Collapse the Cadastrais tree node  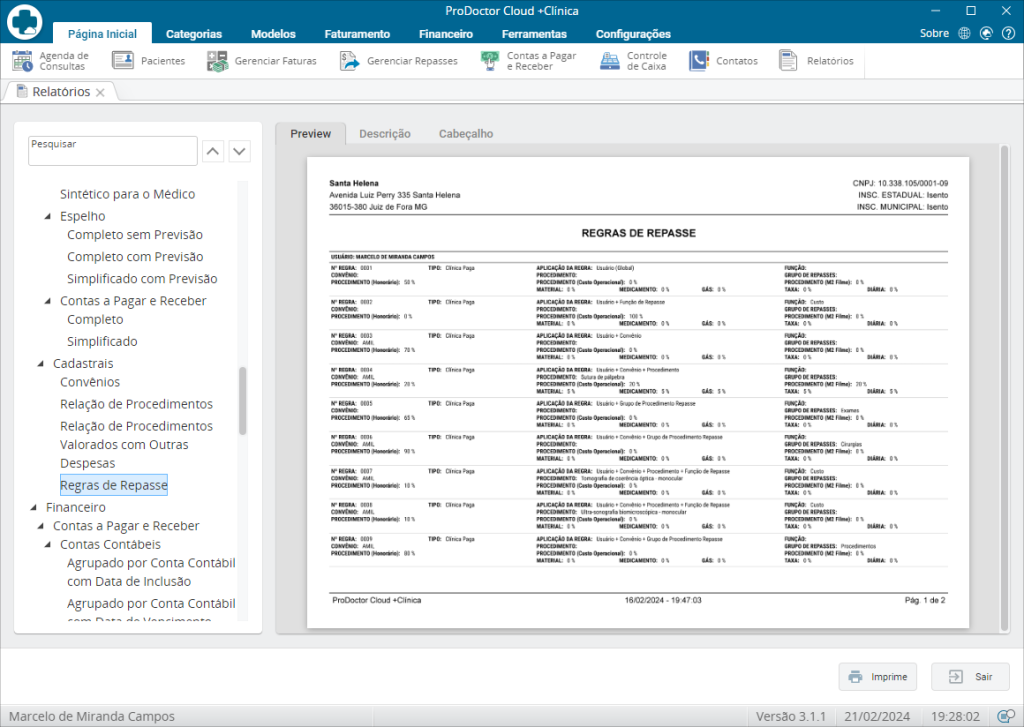(40, 364)
